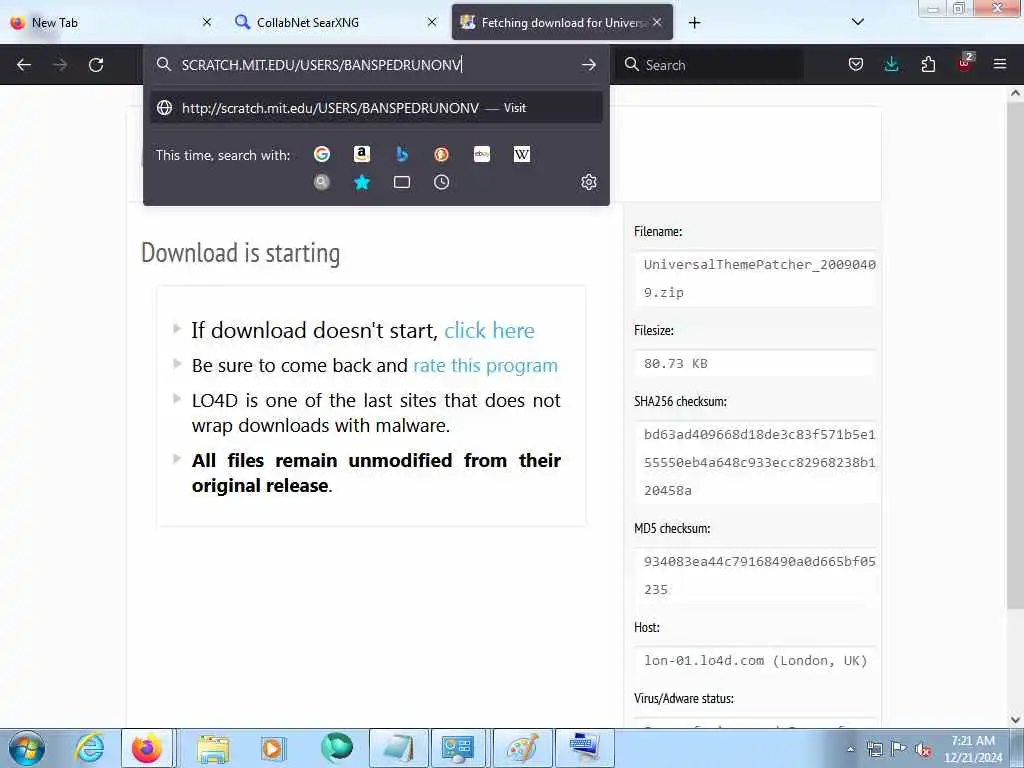
Task: Search with DuckDuckGo this time
Action: pyautogui.click(x=441, y=154)
